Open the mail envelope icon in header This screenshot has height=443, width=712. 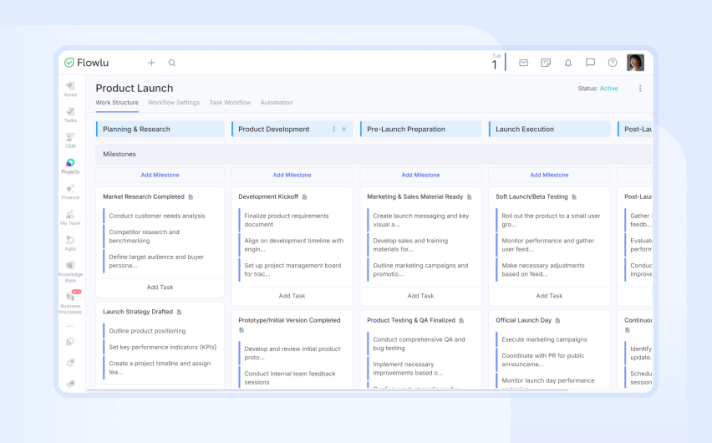click(523, 62)
